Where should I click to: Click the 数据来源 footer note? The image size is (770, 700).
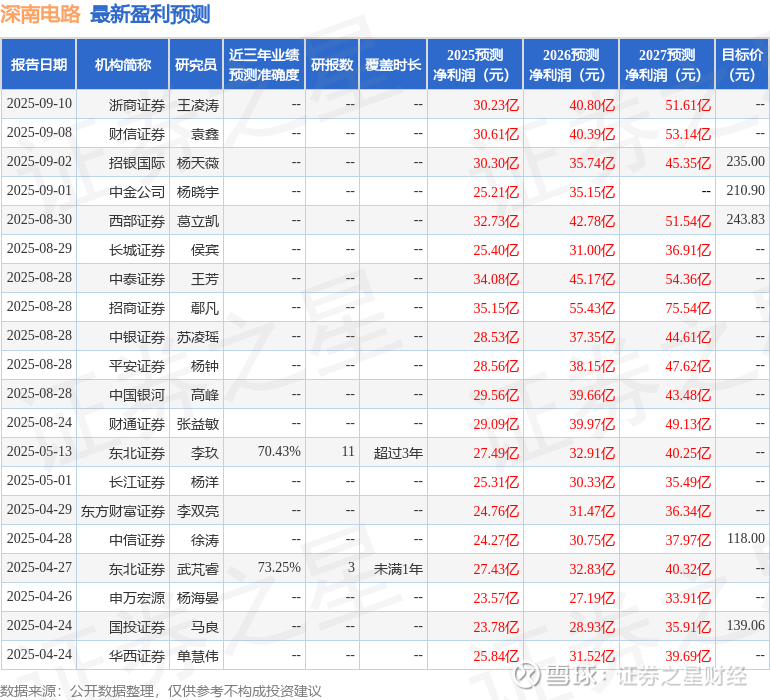tap(161, 691)
